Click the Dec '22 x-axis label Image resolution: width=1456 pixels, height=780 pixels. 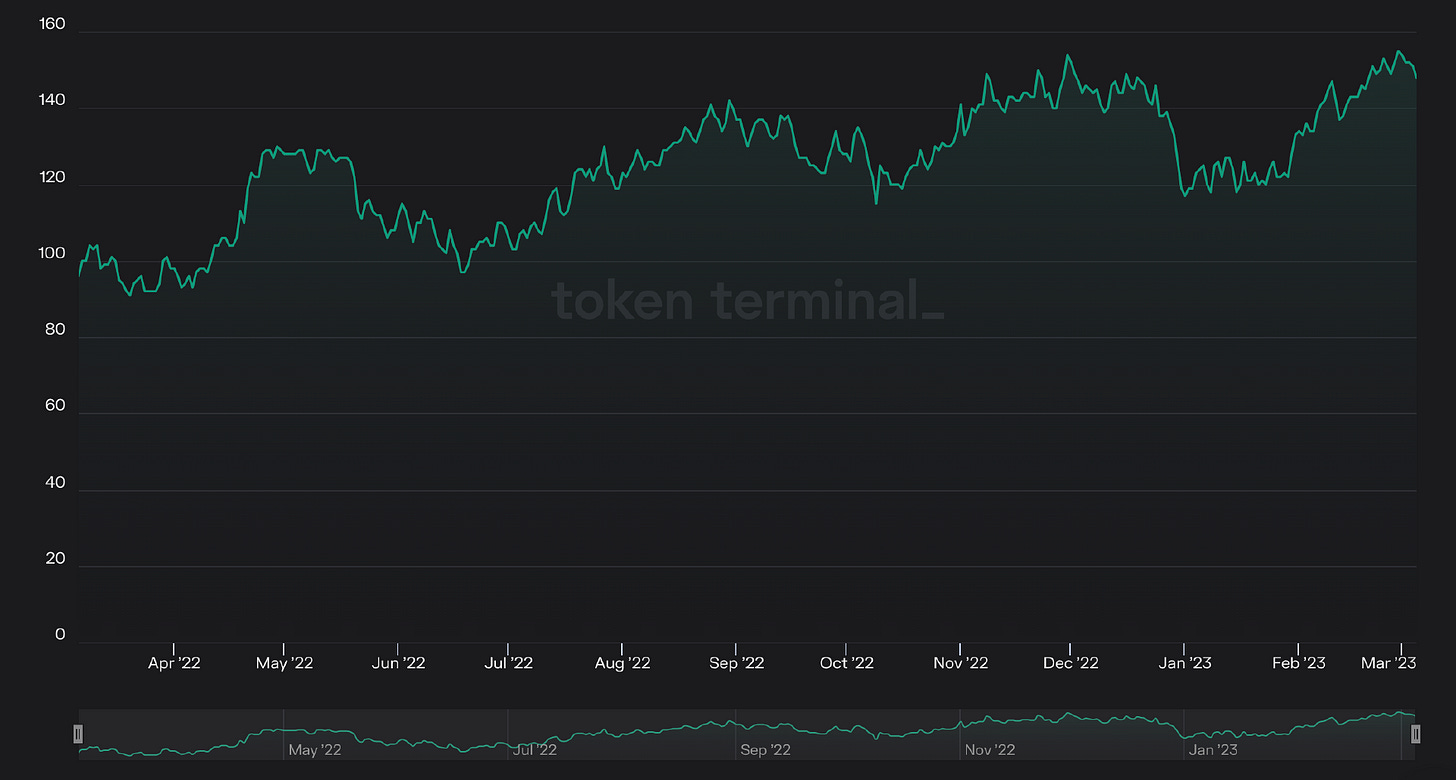coord(1070,663)
